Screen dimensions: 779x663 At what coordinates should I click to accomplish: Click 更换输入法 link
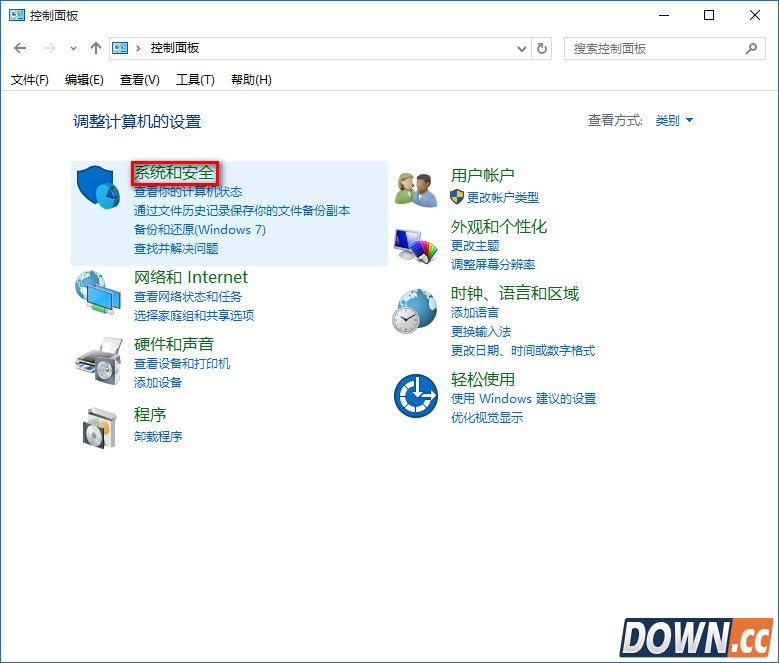click(481, 331)
